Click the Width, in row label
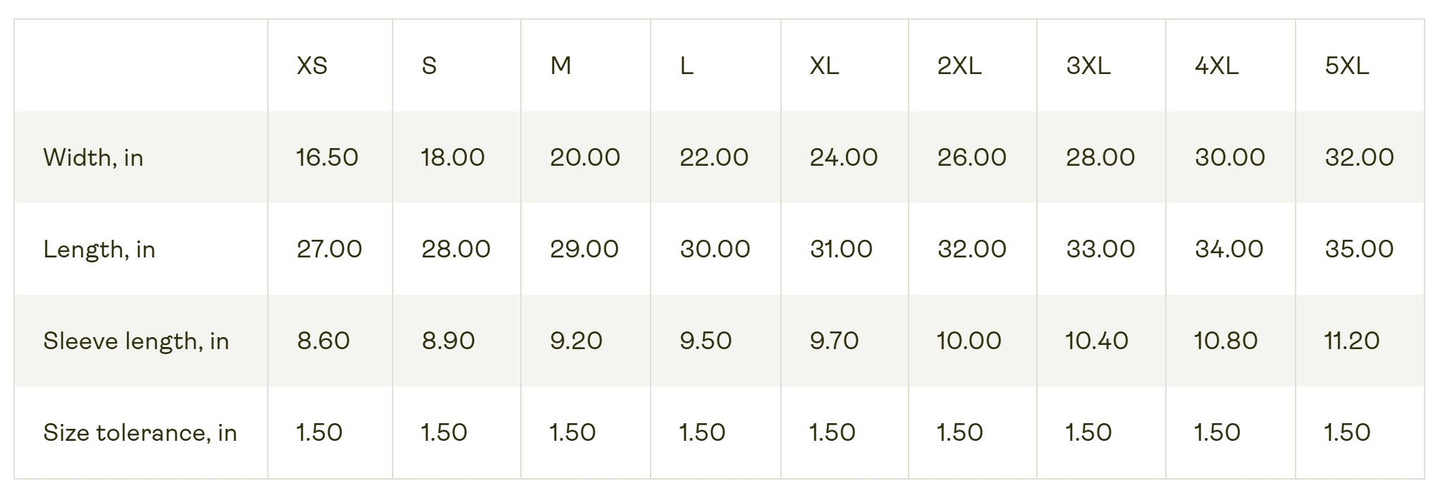Viewport: 1445px width, 493px height. tap(93, 158)
